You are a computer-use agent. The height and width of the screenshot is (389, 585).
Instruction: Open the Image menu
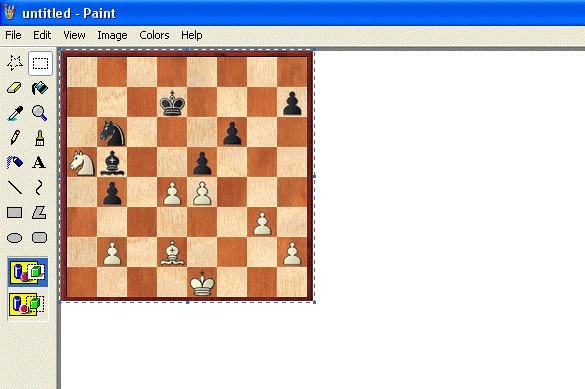coord(112,35)
